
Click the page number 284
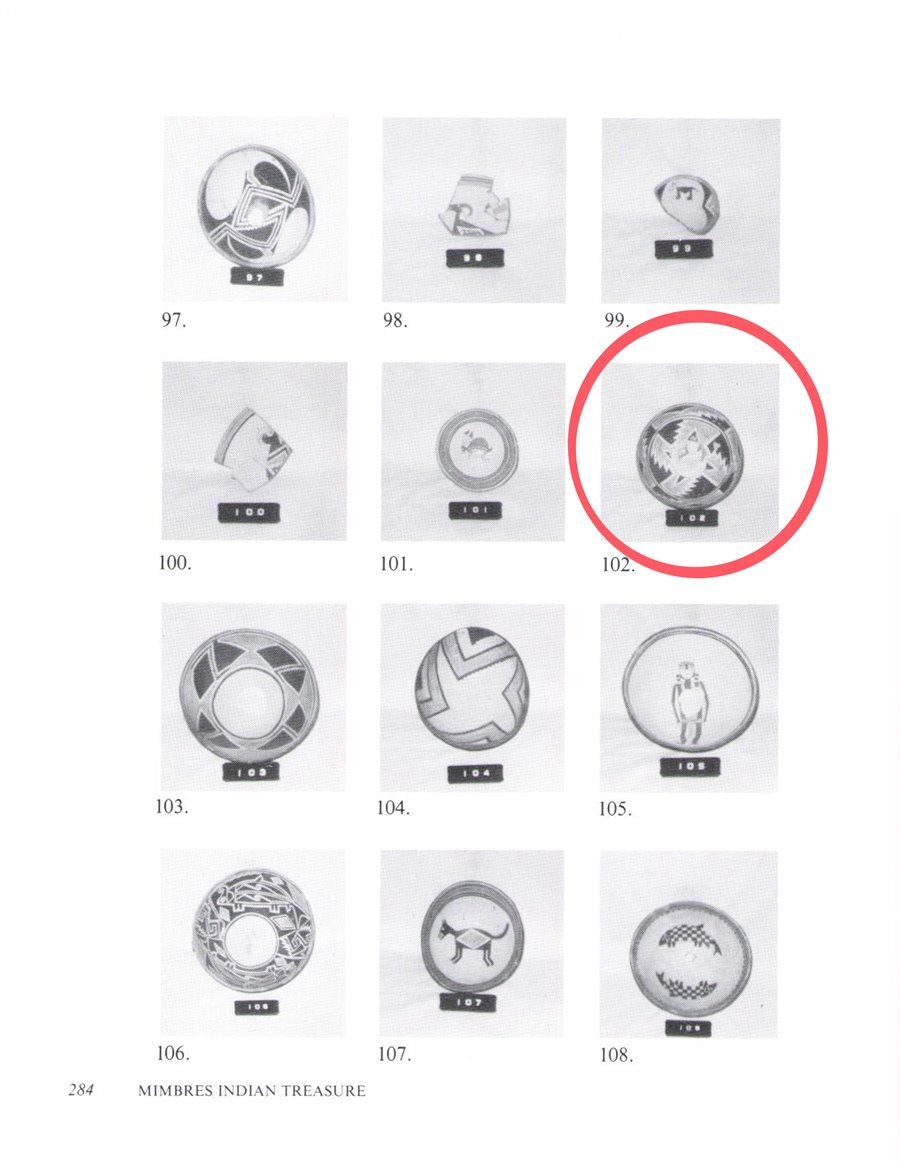(x=81, y=1091)
